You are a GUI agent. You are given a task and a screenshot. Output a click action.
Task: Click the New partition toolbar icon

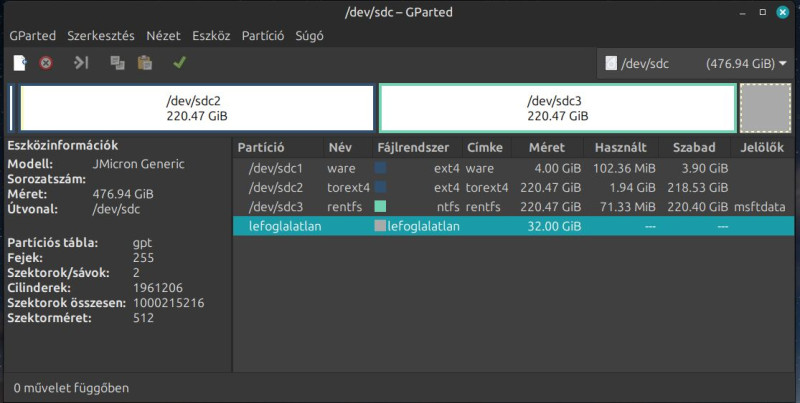point(20,63)
